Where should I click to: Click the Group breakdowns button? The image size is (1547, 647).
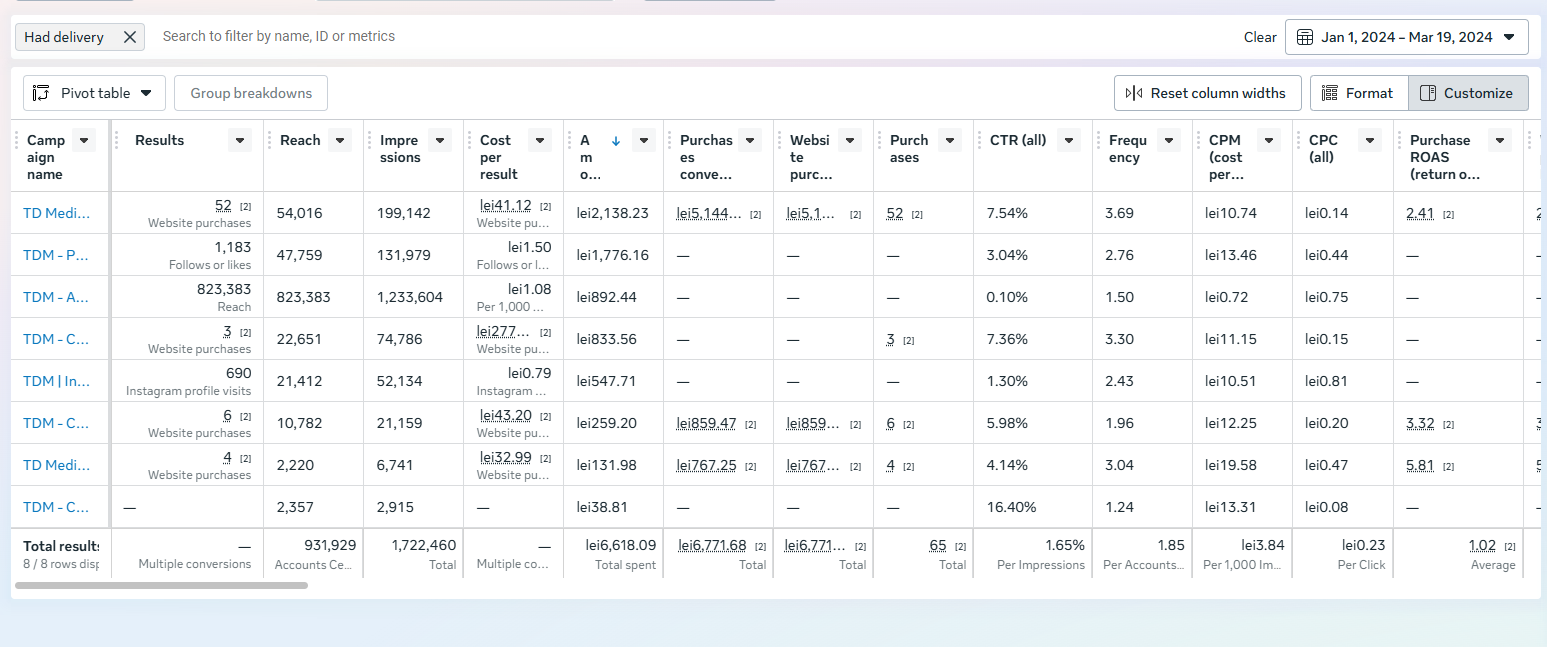pyautogui.click(x=251, y=93)
